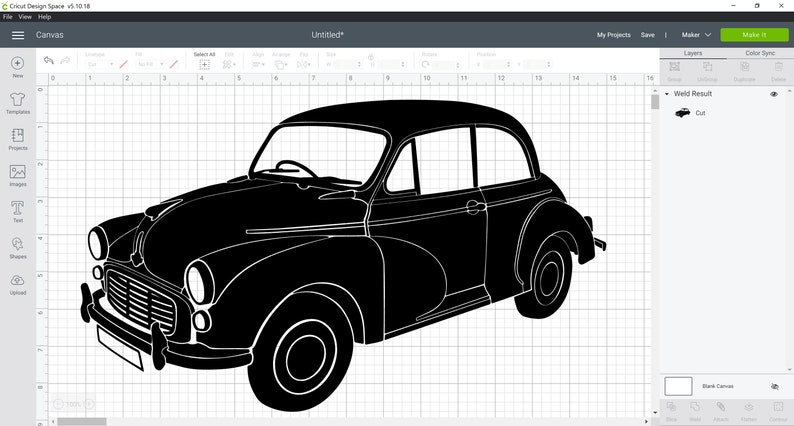794x426 pixels.
Task: Click the Redo arrow
Action: [x=65, y=60]
